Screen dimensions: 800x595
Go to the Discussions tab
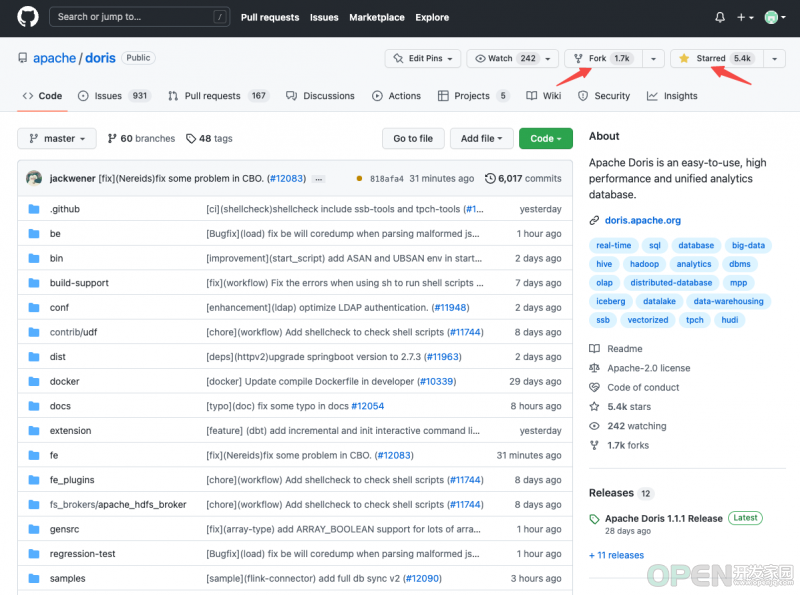[x=320, y=96]
